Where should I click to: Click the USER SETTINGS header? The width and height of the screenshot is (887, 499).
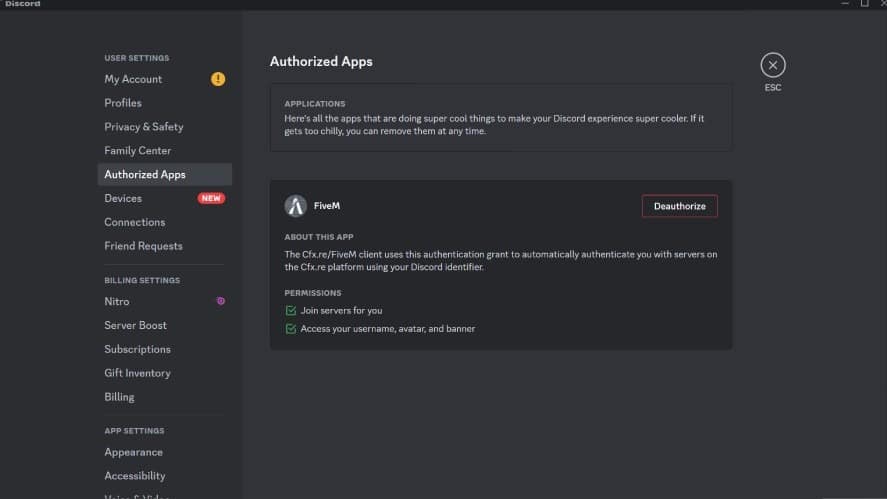pos(136,58)
